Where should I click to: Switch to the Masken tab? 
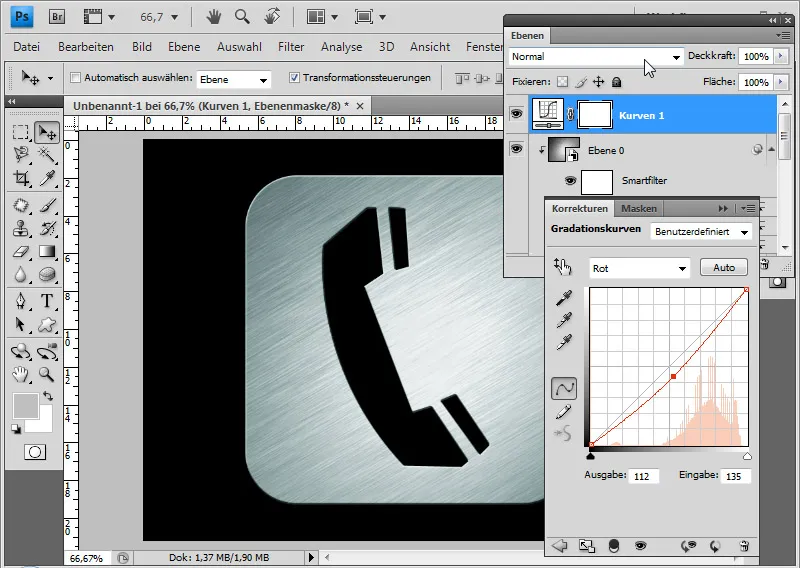[x=639, y=208]
